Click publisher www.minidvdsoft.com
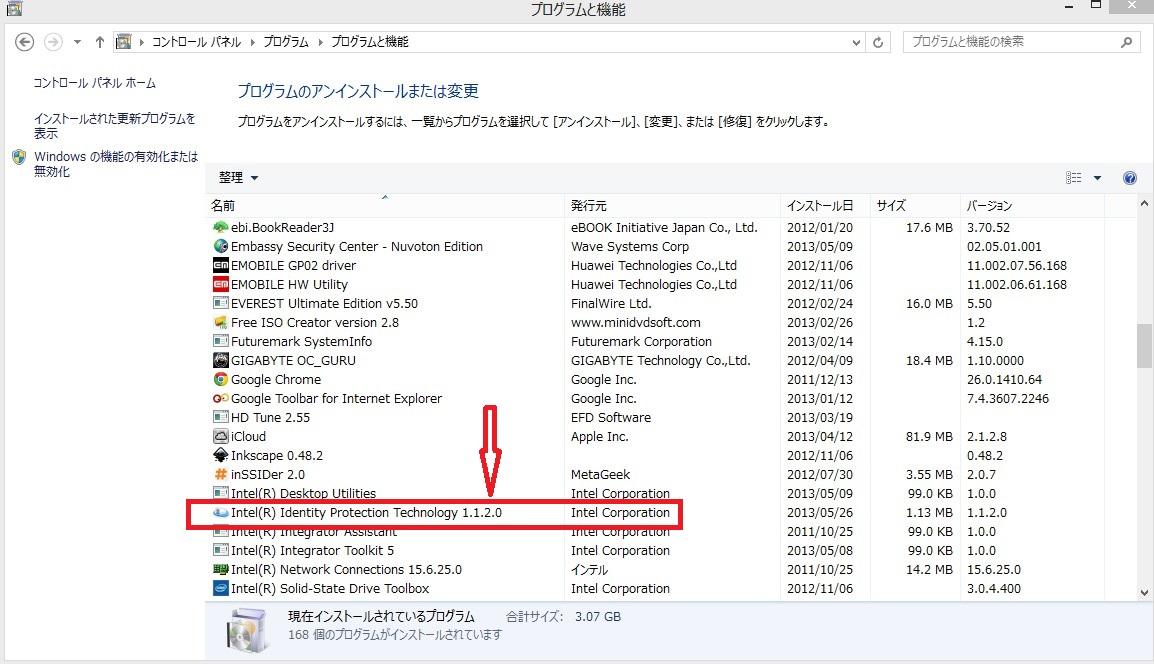Screen dimensions: 1154x664 [635, 322]
